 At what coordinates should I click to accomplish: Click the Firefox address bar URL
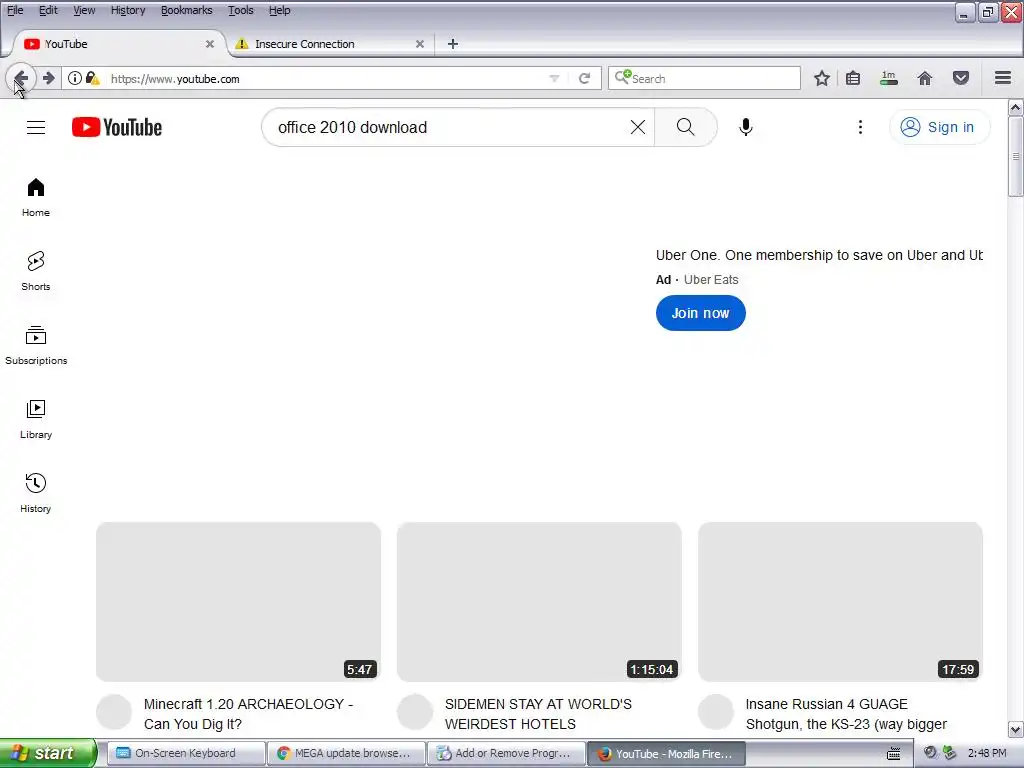[327, 78]
